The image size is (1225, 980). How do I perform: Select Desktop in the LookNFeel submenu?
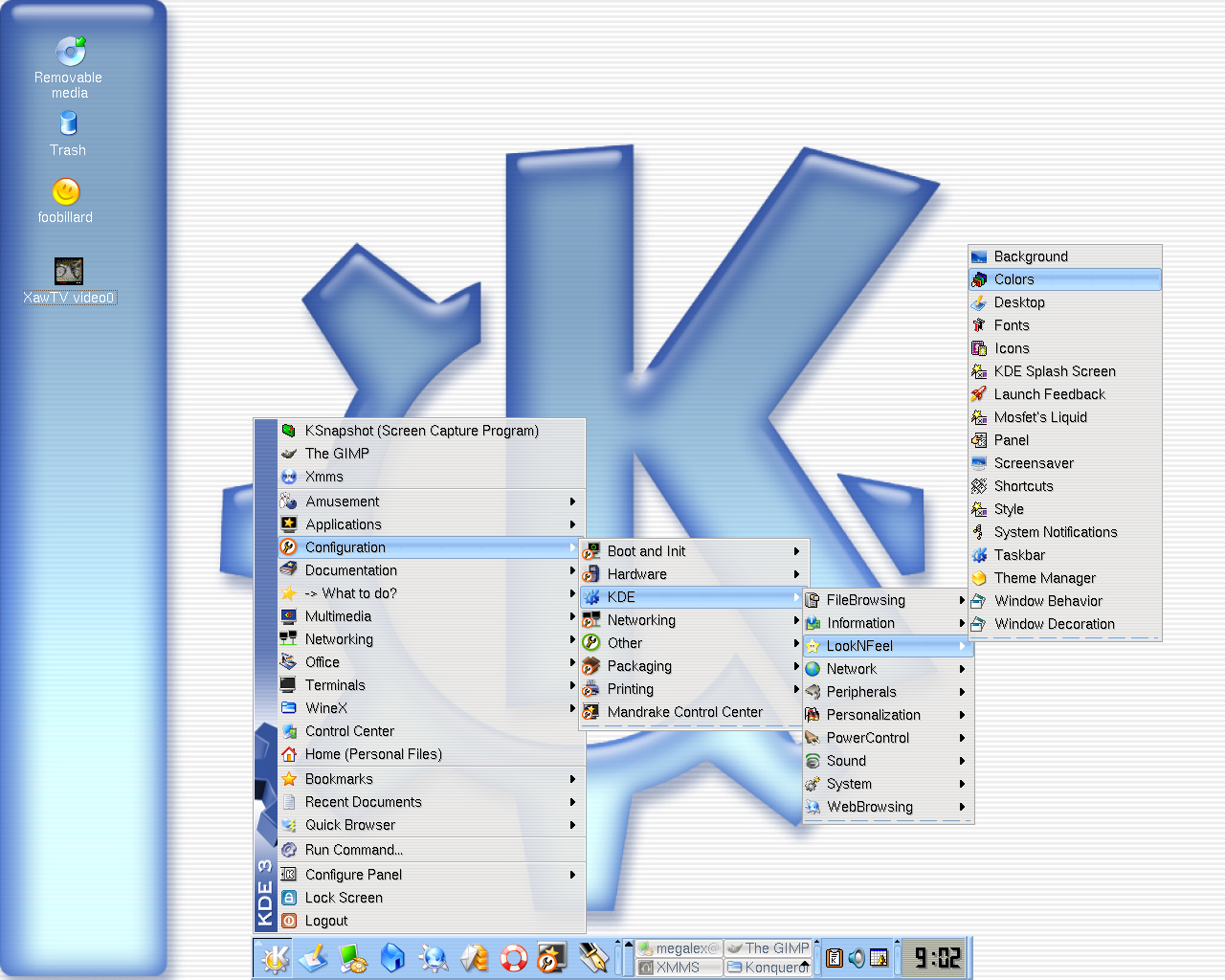point(1065,302)
